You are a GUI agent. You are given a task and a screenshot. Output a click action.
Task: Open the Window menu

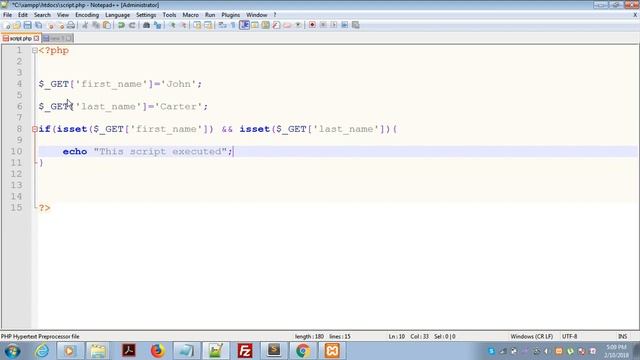256,15
